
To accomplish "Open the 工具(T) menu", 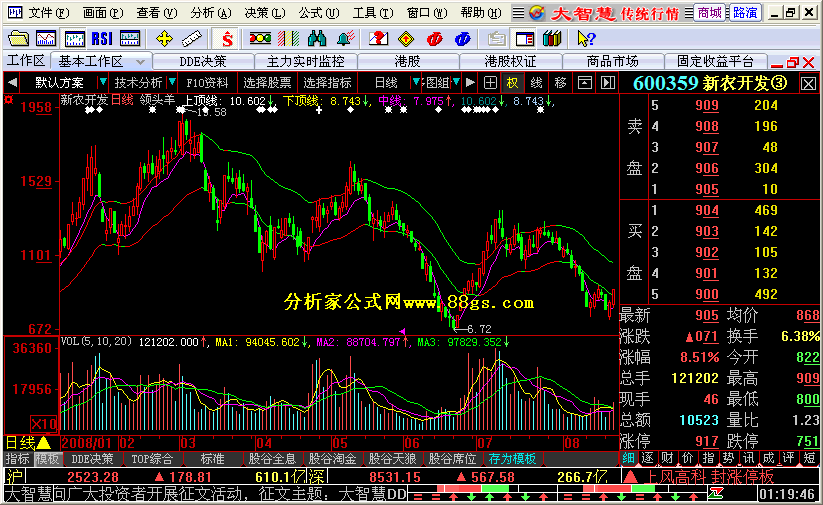I will point(373,13).
